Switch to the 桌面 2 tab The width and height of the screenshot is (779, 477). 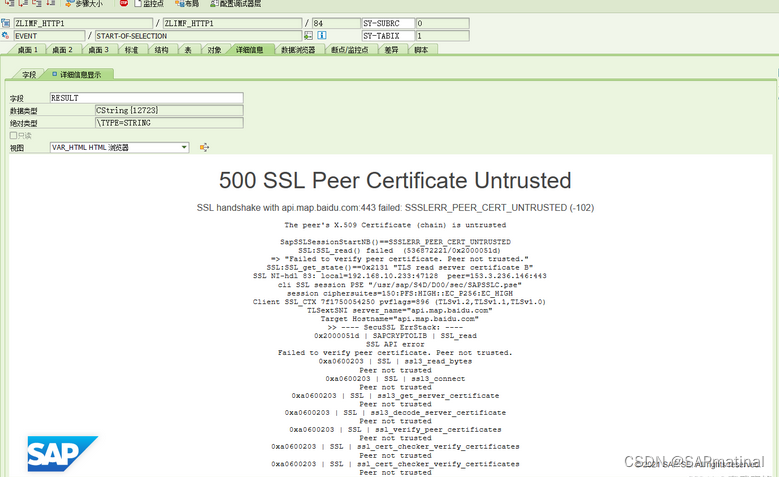click(62, 50)
